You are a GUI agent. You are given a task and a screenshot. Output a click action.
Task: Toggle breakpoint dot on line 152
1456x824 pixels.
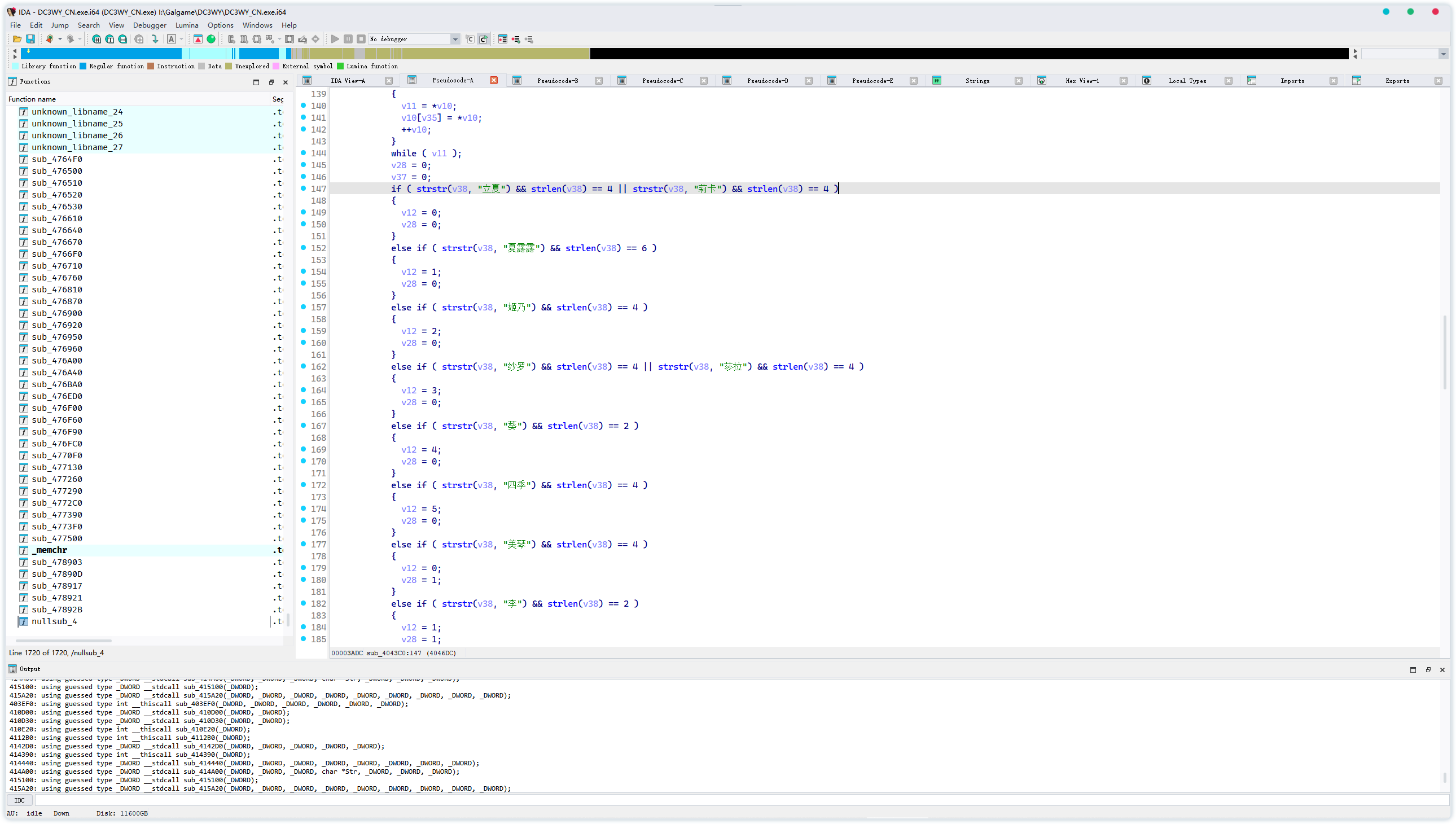pos(304,247)
